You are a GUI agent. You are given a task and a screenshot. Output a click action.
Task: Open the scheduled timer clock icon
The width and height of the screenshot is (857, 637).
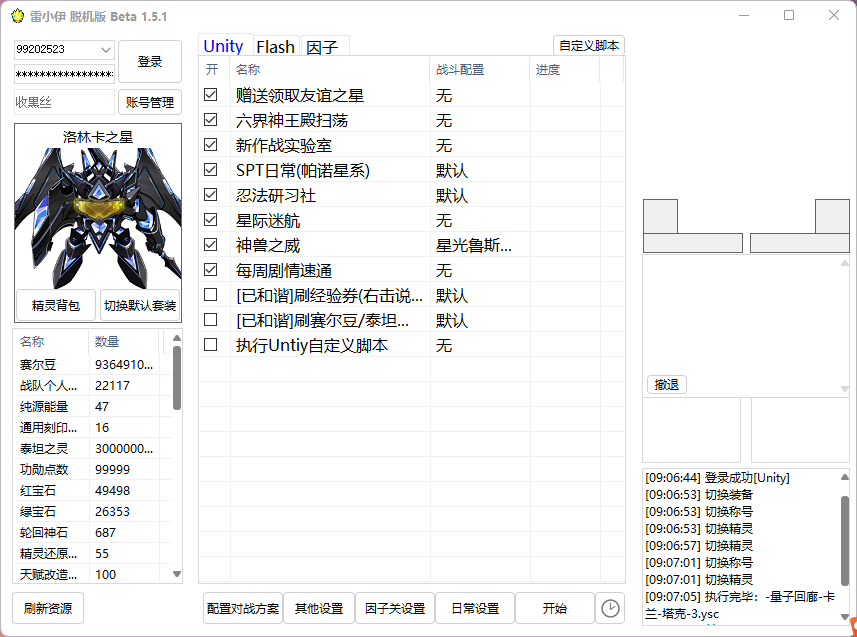pos(610,608)
